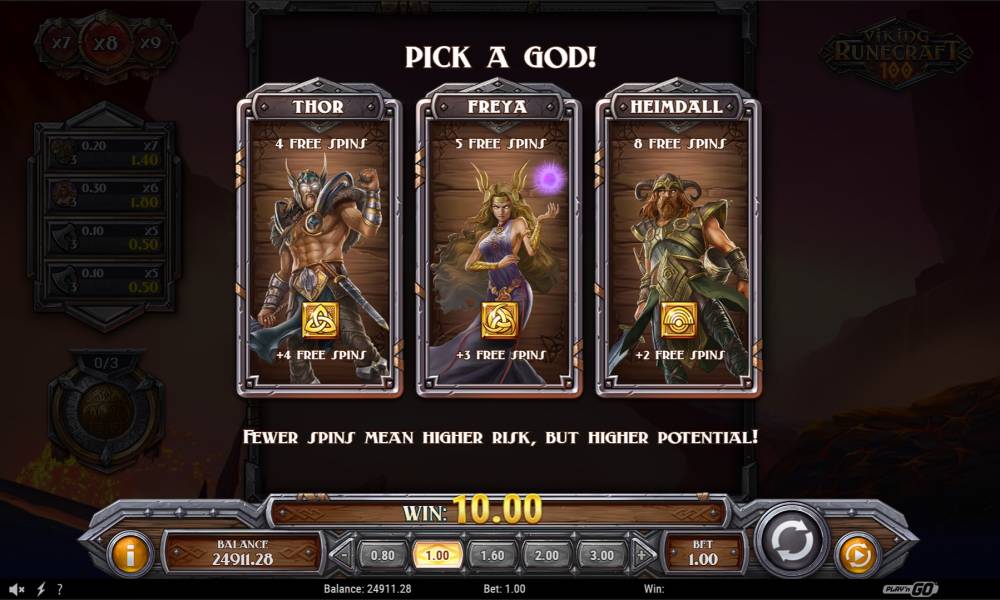Image resolution: width=1000 pixels, height=600 pixels.
Task: Toggle fast play lightning icon
Action: tap(41, 589)
